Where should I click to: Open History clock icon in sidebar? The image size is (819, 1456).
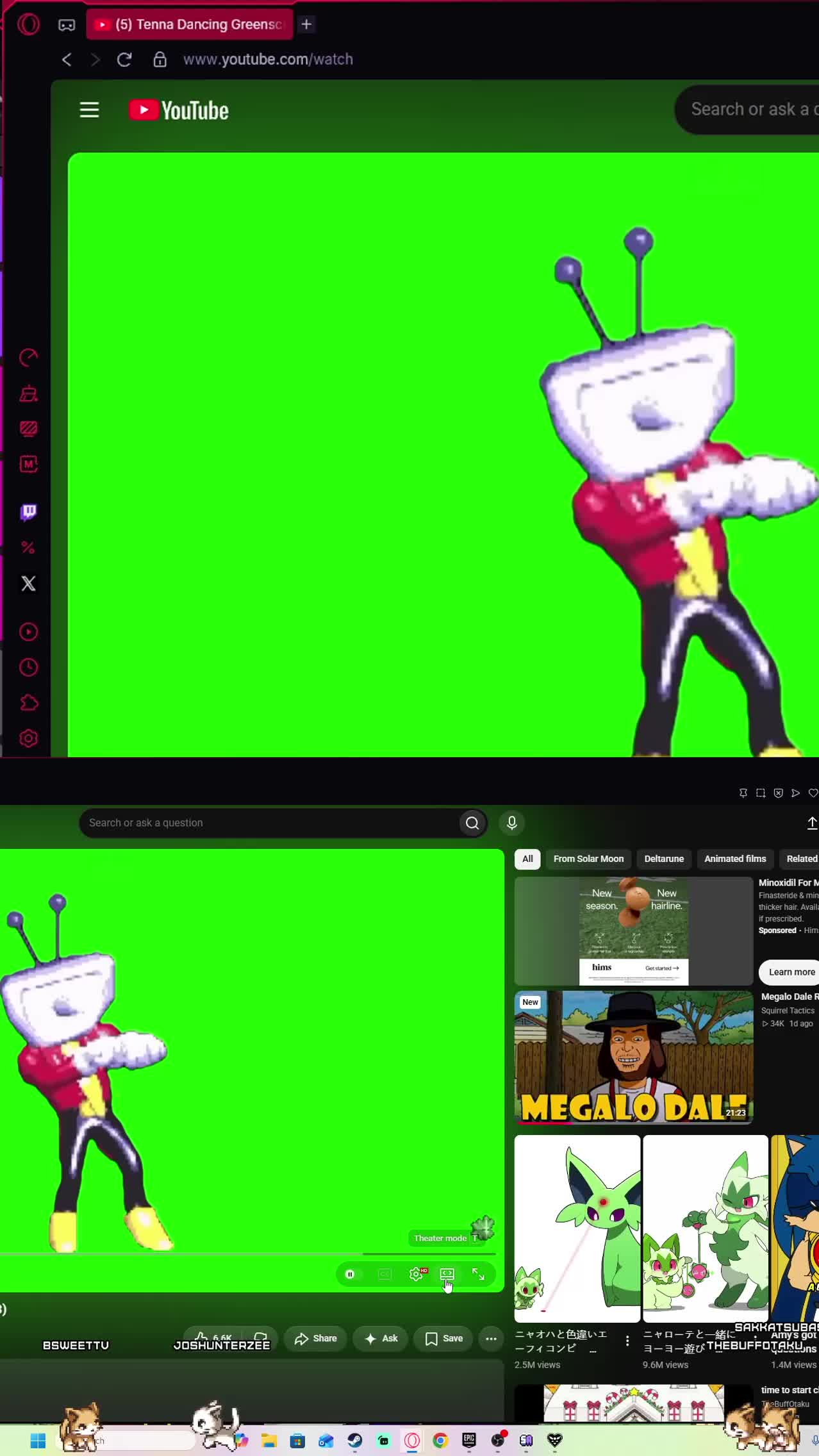click(x=28, y=667)
